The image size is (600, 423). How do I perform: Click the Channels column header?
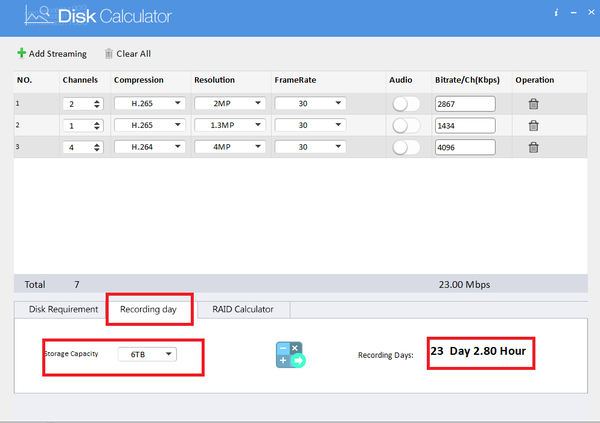pos(80,80)
